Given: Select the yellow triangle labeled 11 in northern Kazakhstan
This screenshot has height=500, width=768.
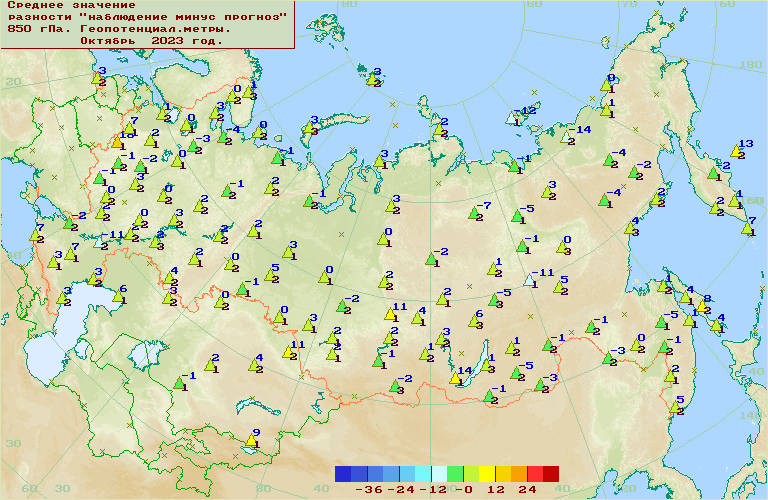Looking at the screenshot, I should [289, 352].
